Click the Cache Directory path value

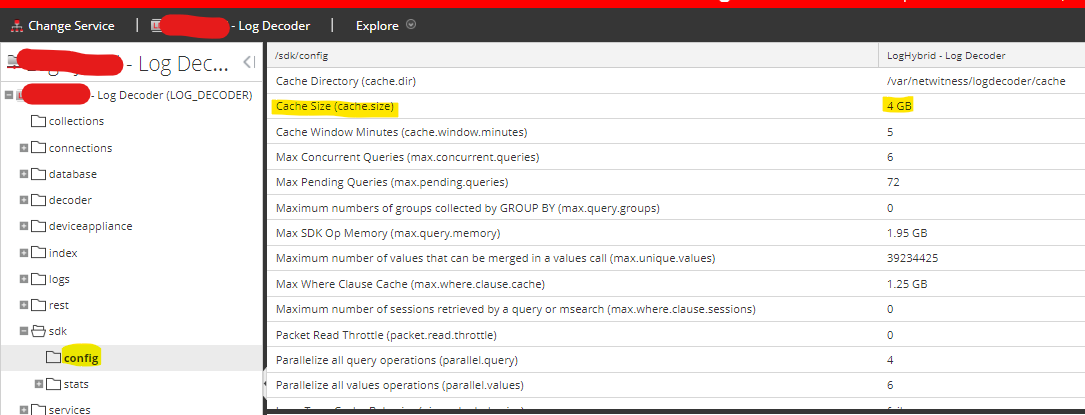coord(975,81)
